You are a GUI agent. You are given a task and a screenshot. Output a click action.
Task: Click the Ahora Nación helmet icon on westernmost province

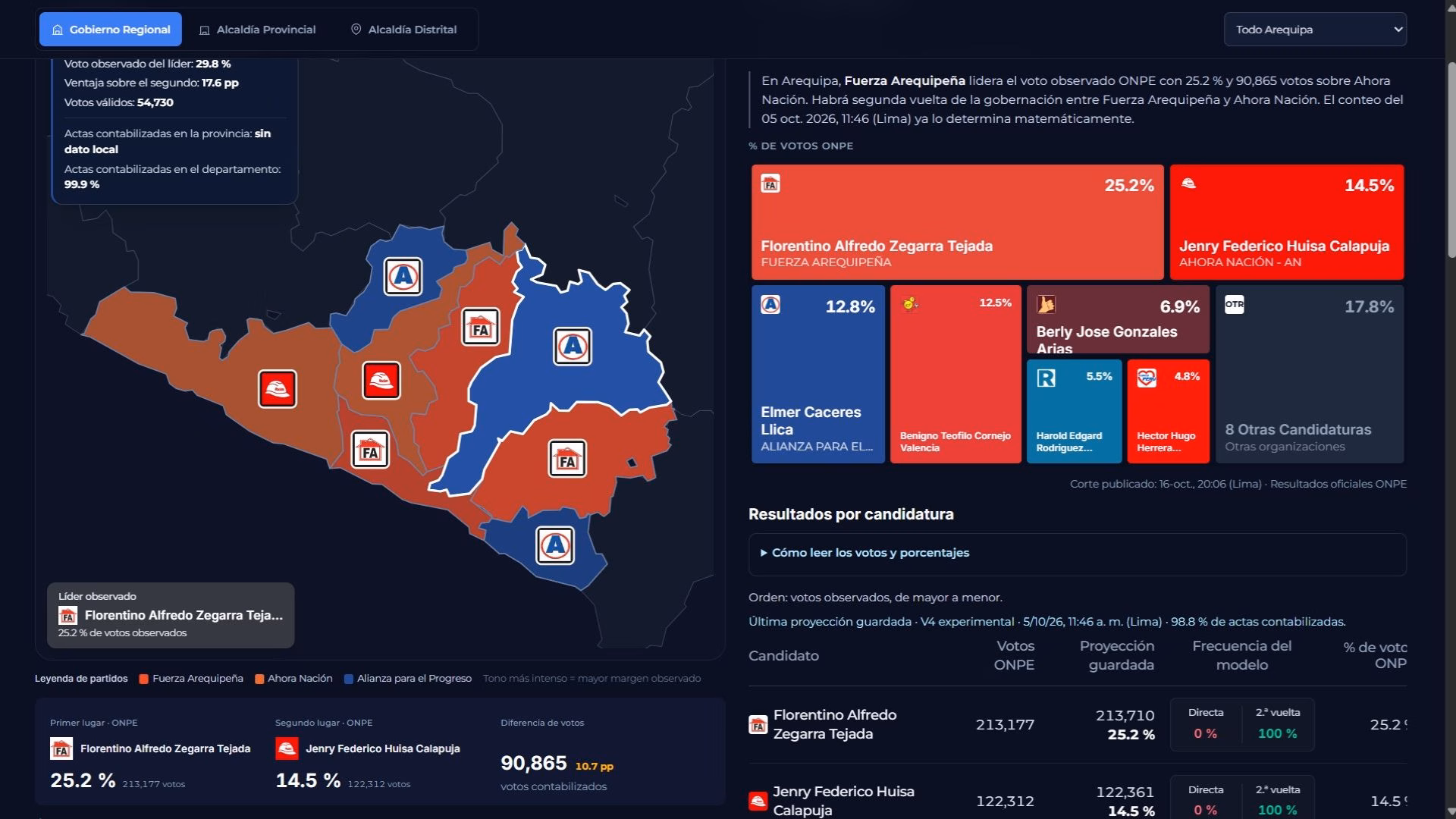click(278, 389)
